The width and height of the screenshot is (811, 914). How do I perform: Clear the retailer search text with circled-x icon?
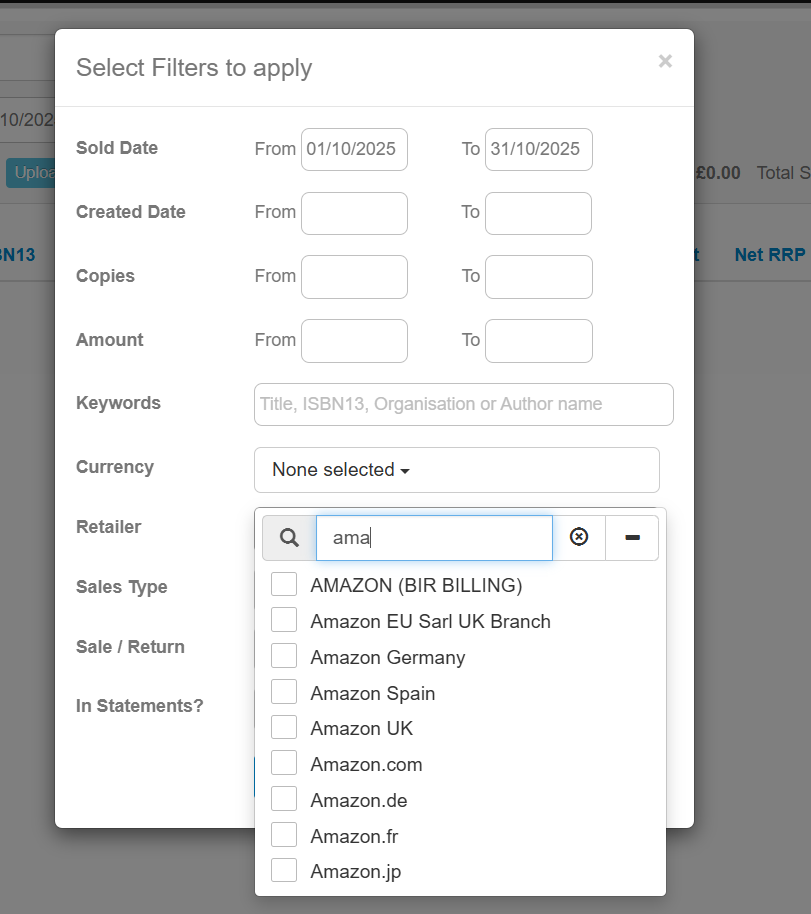pyautogui.click(x=579, y=538)
